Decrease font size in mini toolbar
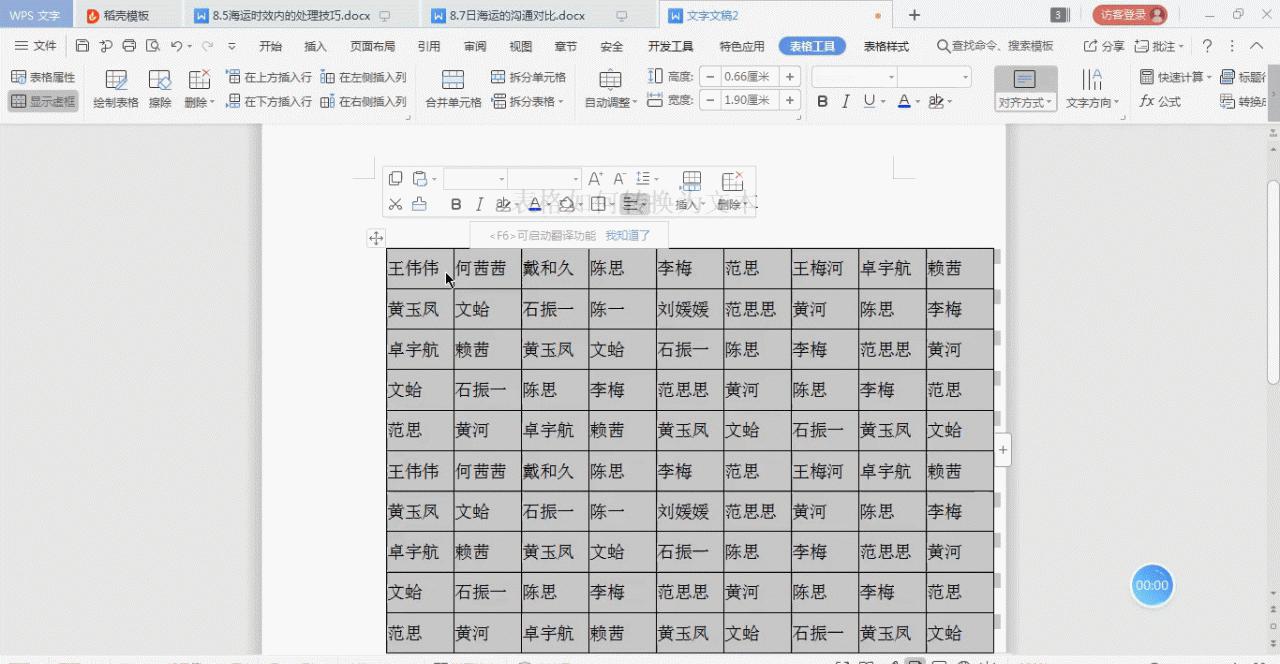Image resolution: width=1280 pixels, height=664 pixels. (x=620, y=178)
